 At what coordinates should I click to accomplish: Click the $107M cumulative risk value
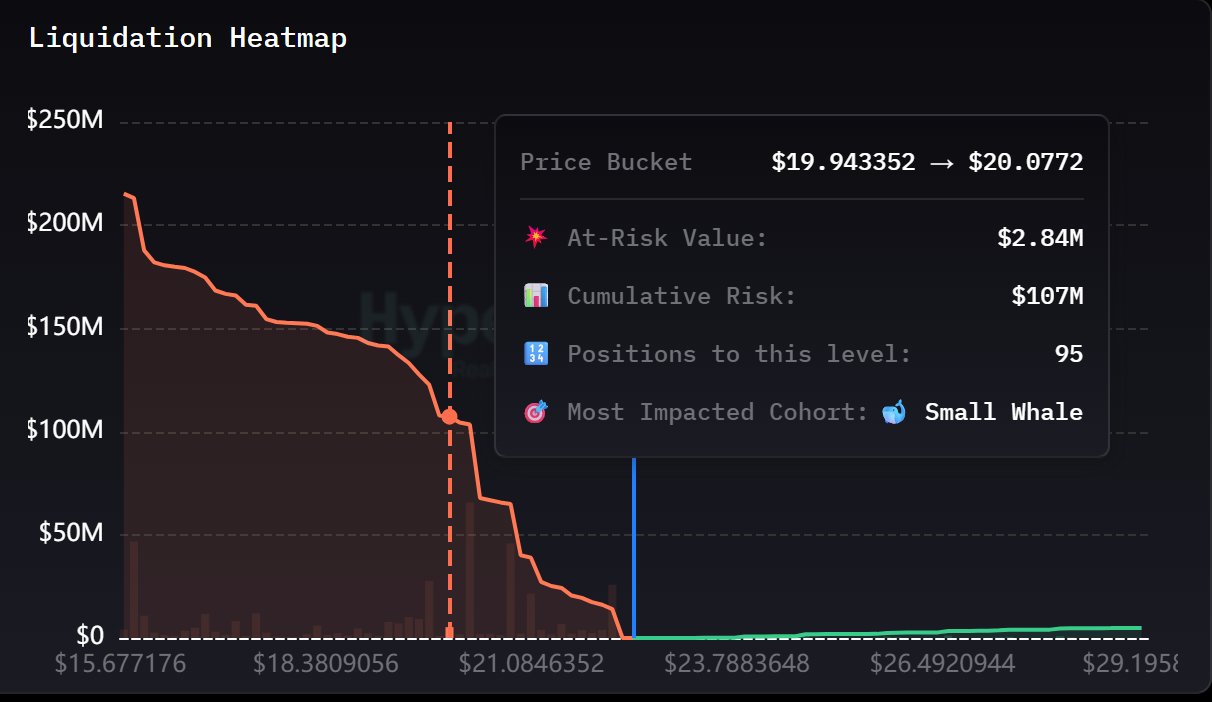click(1047, 296)
